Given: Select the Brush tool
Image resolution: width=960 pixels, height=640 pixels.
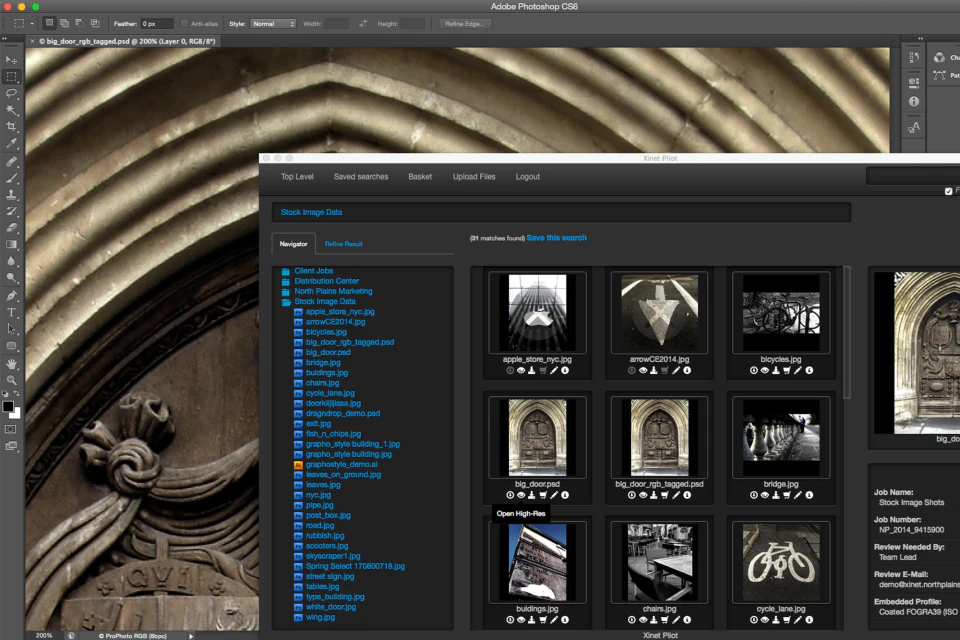Looking at the screenshot, I should click(11, 178).
